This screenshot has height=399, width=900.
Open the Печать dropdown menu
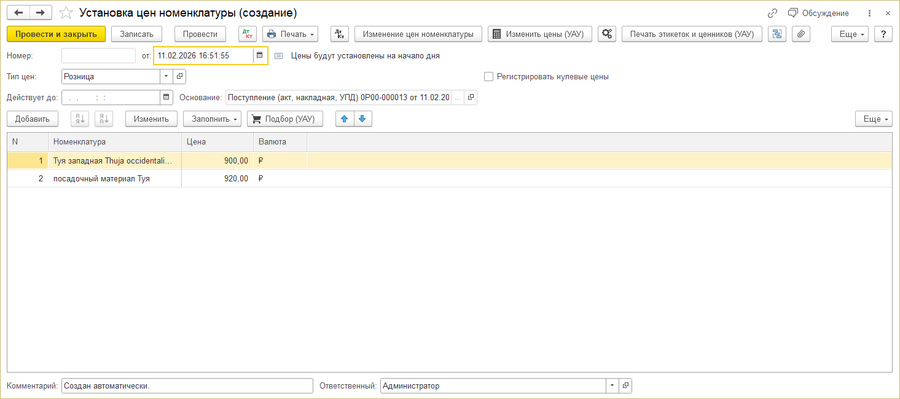(x=290, y=34)
